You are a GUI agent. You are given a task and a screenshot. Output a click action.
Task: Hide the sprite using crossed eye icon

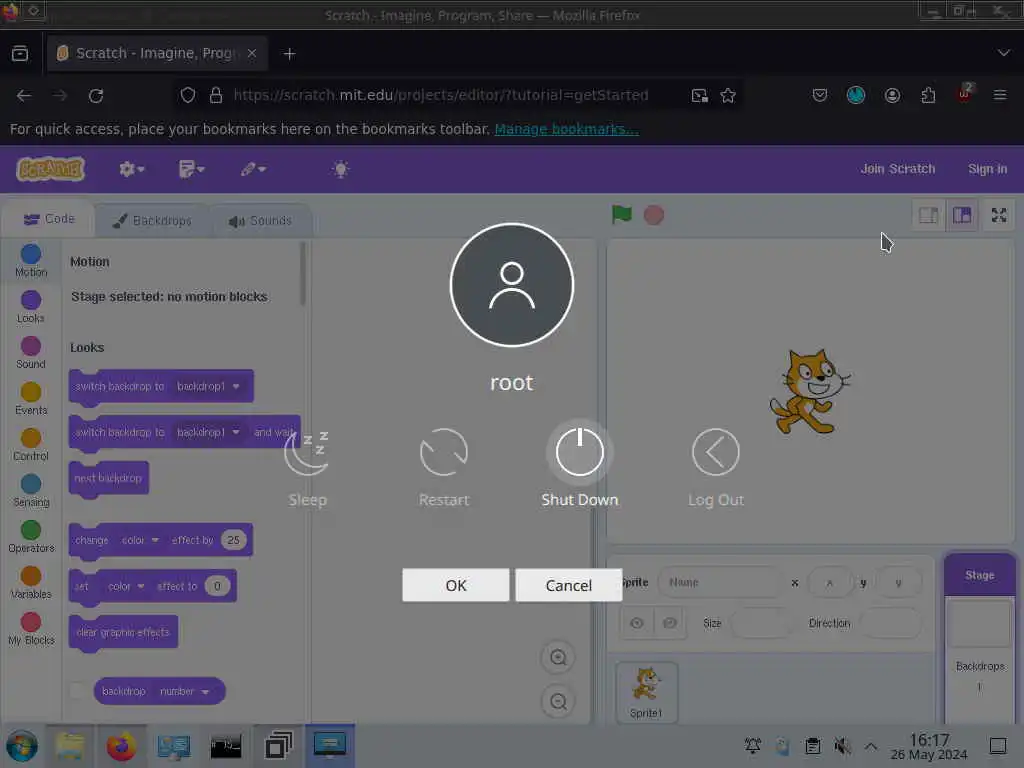pos(669,623)
